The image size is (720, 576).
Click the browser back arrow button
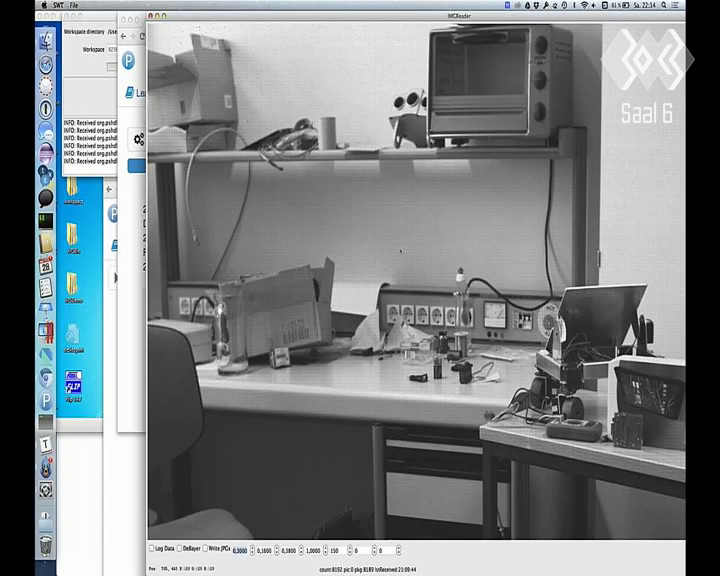pyautogui.click(x=124, y=36)
